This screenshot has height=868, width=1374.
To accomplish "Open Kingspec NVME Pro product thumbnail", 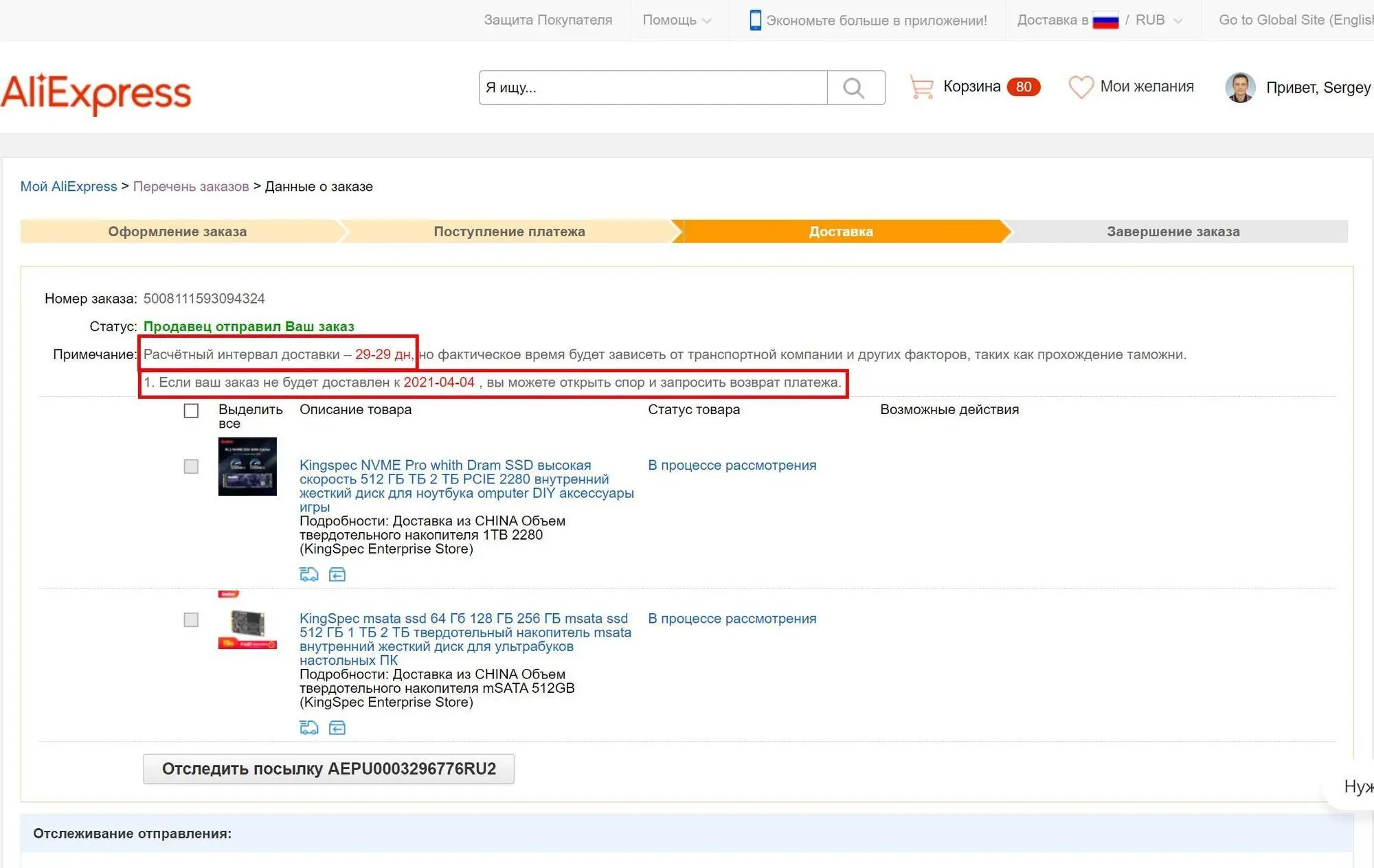I will pyautogui.click(x=247, y=466).
